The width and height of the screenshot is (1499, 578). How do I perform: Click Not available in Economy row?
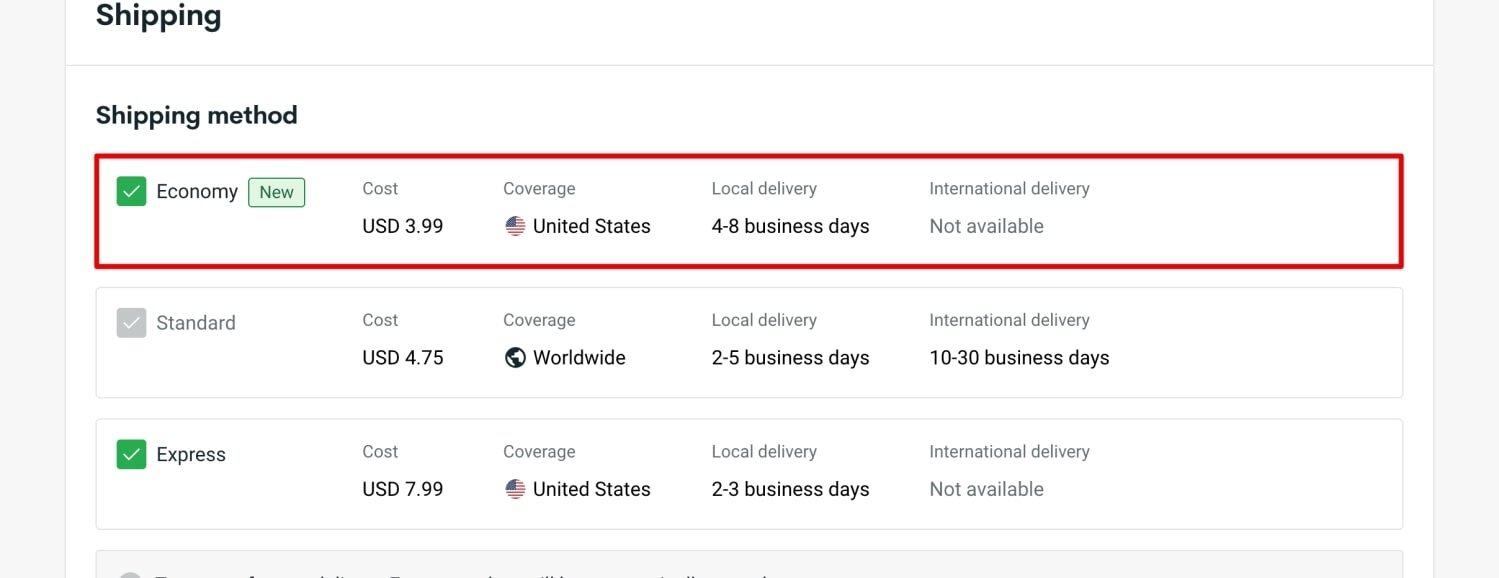click(987, 226)
